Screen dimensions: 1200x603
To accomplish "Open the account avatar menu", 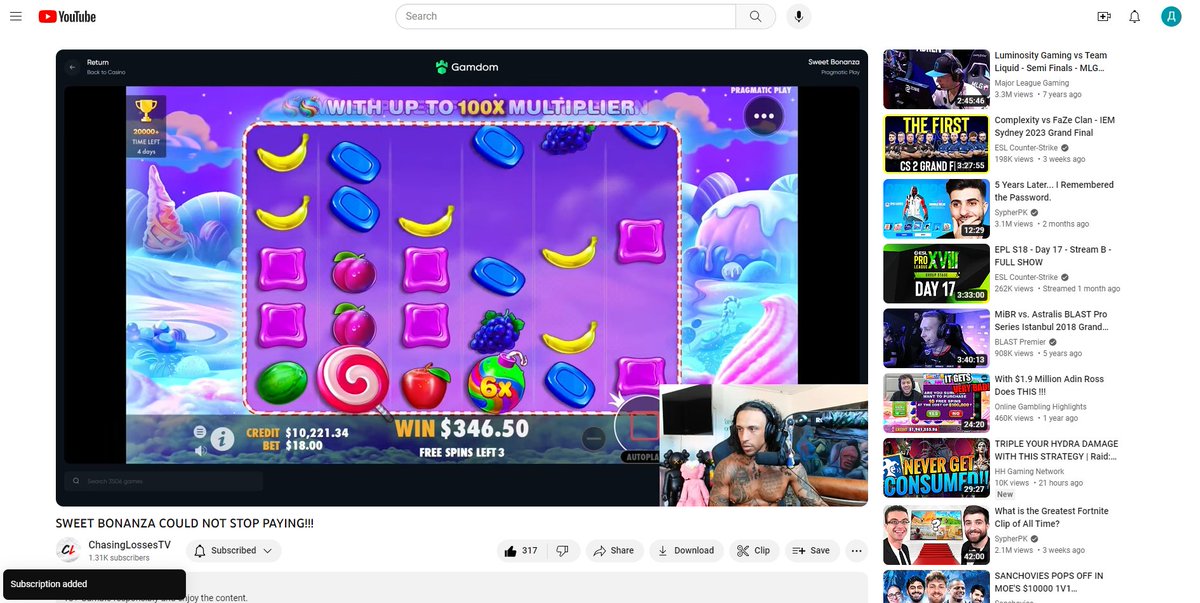I will (1171, 16).
